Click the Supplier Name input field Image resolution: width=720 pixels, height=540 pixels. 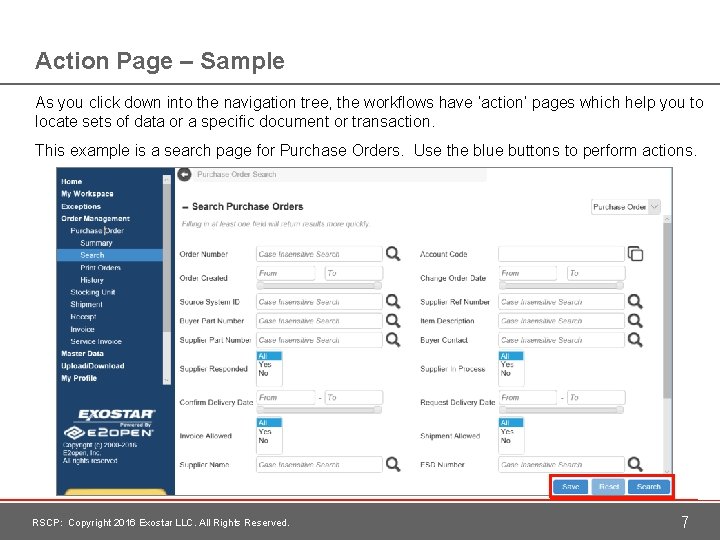coord(319,465)
